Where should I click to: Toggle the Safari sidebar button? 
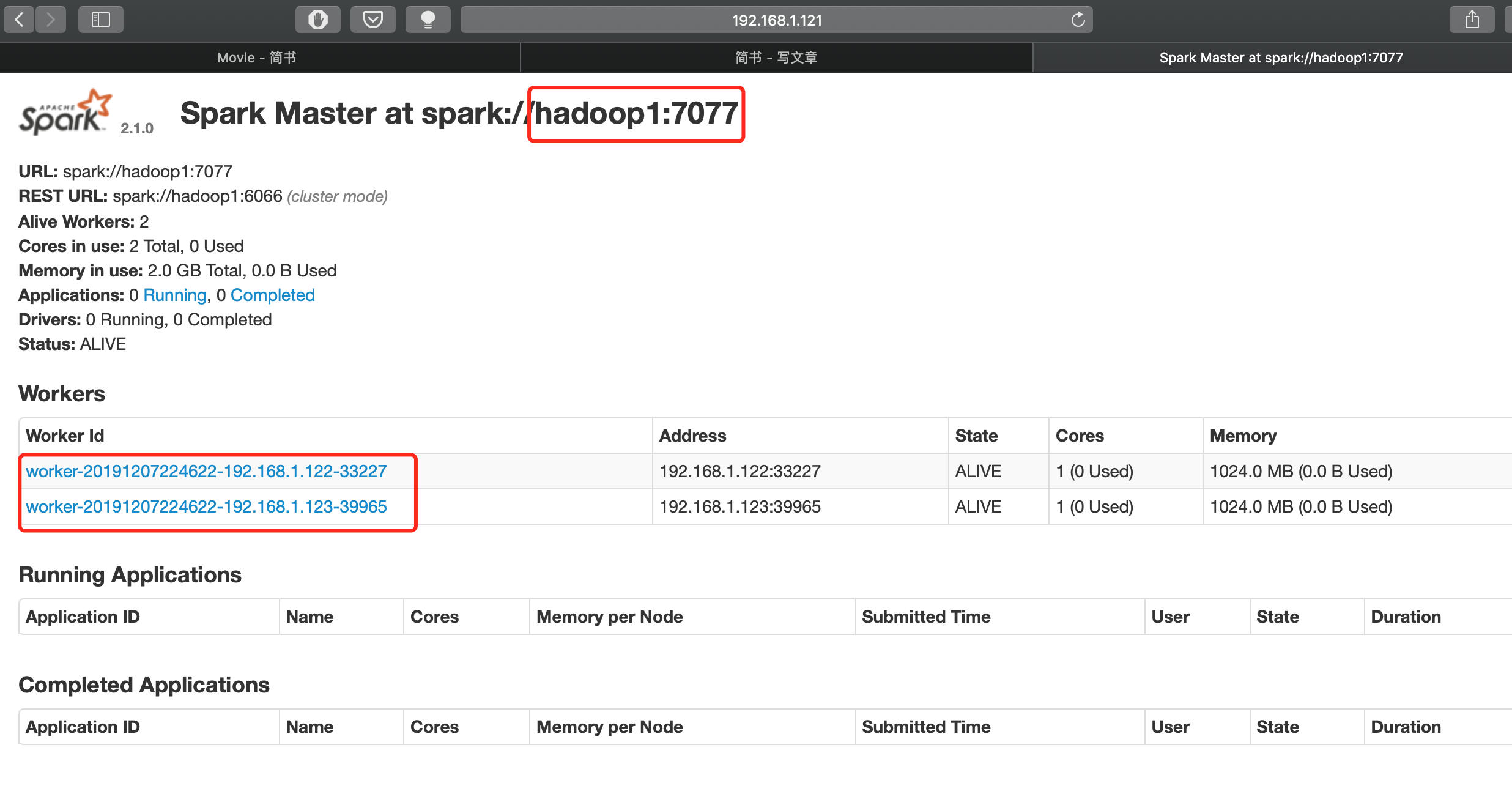coord(101,20)
